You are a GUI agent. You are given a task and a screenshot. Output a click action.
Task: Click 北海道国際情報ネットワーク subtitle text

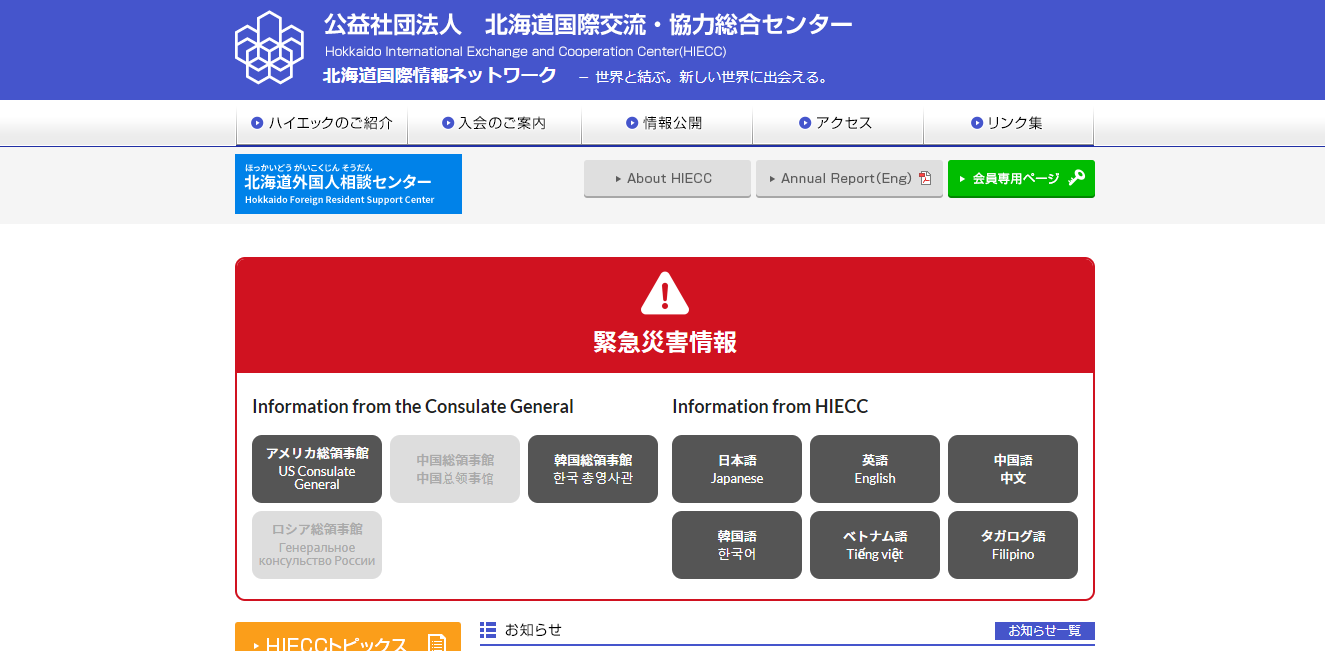[x=440, y=75]
